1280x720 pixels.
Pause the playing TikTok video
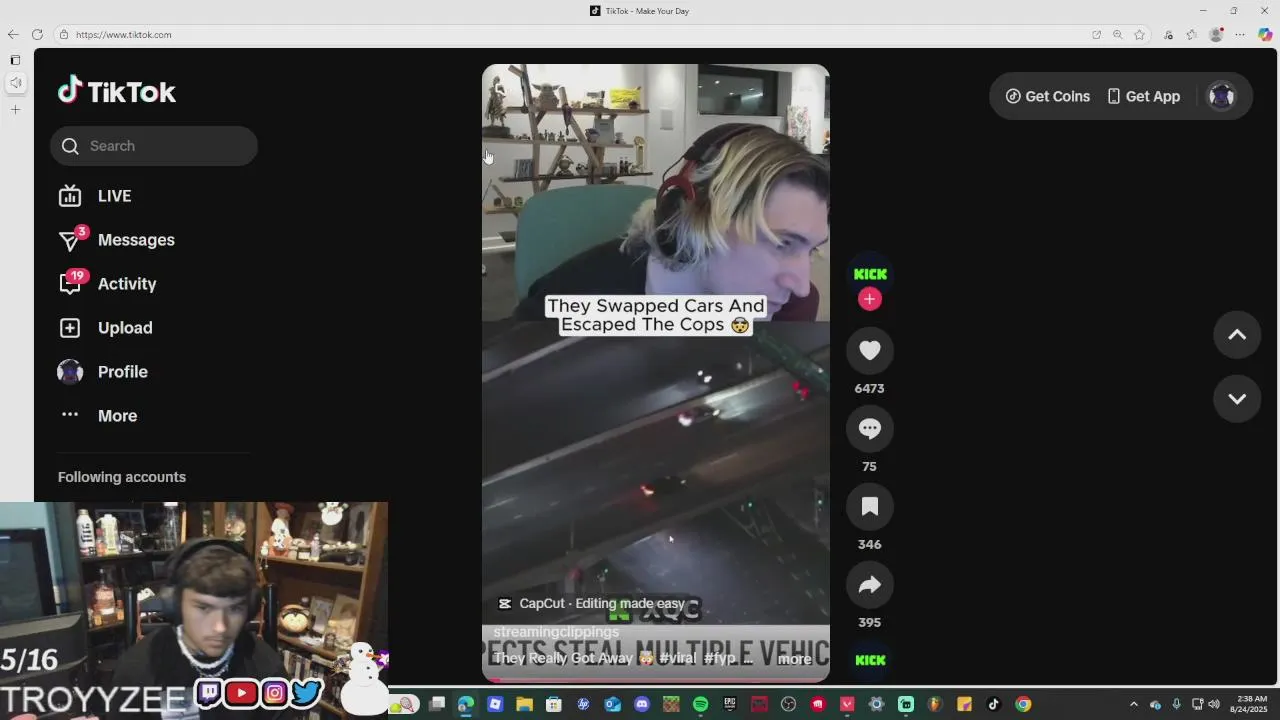[656, 373]
